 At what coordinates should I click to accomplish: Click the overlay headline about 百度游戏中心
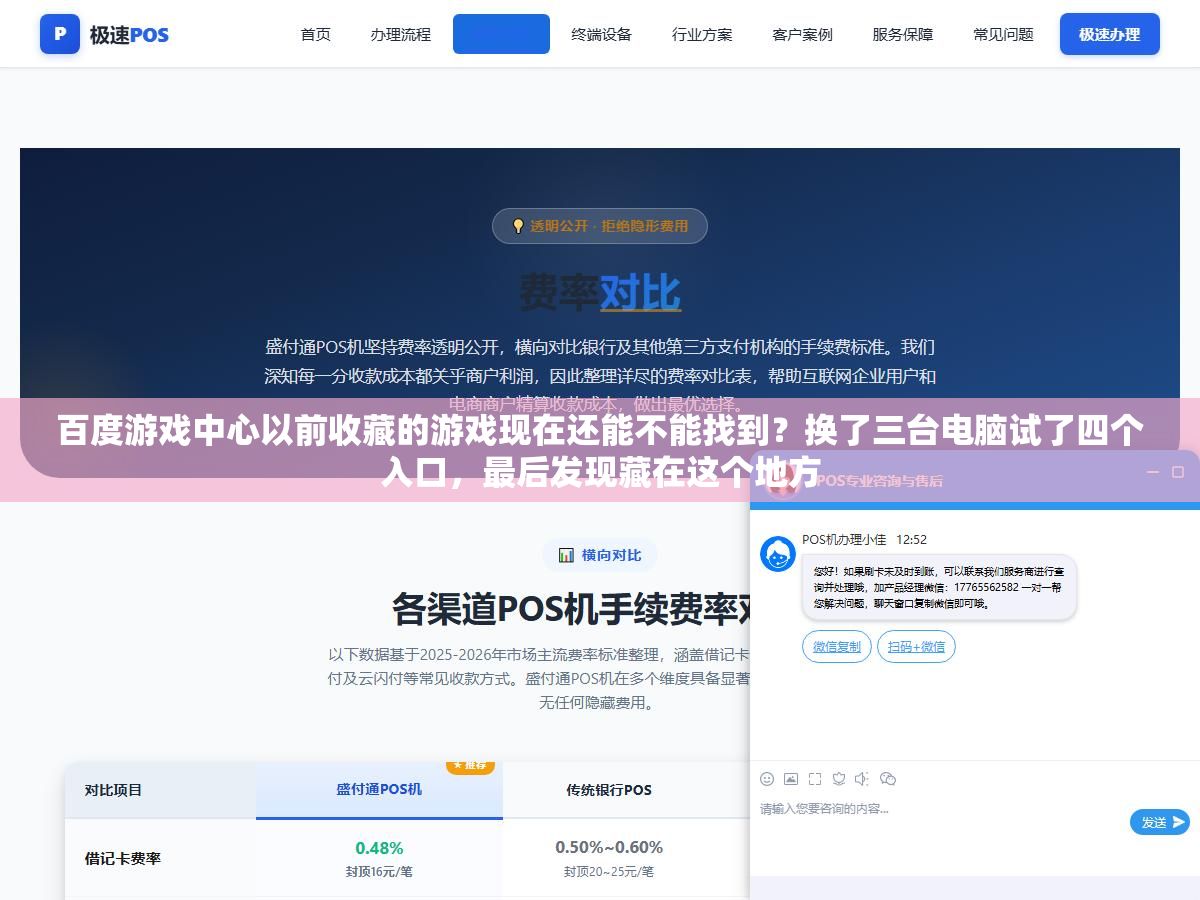(600, 450)
